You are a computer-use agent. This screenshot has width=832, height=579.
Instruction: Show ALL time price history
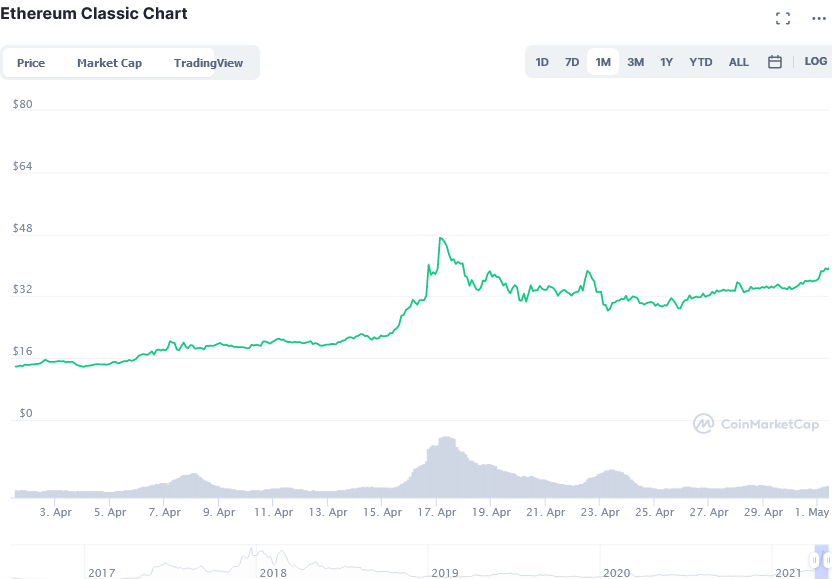click(739, 62)
